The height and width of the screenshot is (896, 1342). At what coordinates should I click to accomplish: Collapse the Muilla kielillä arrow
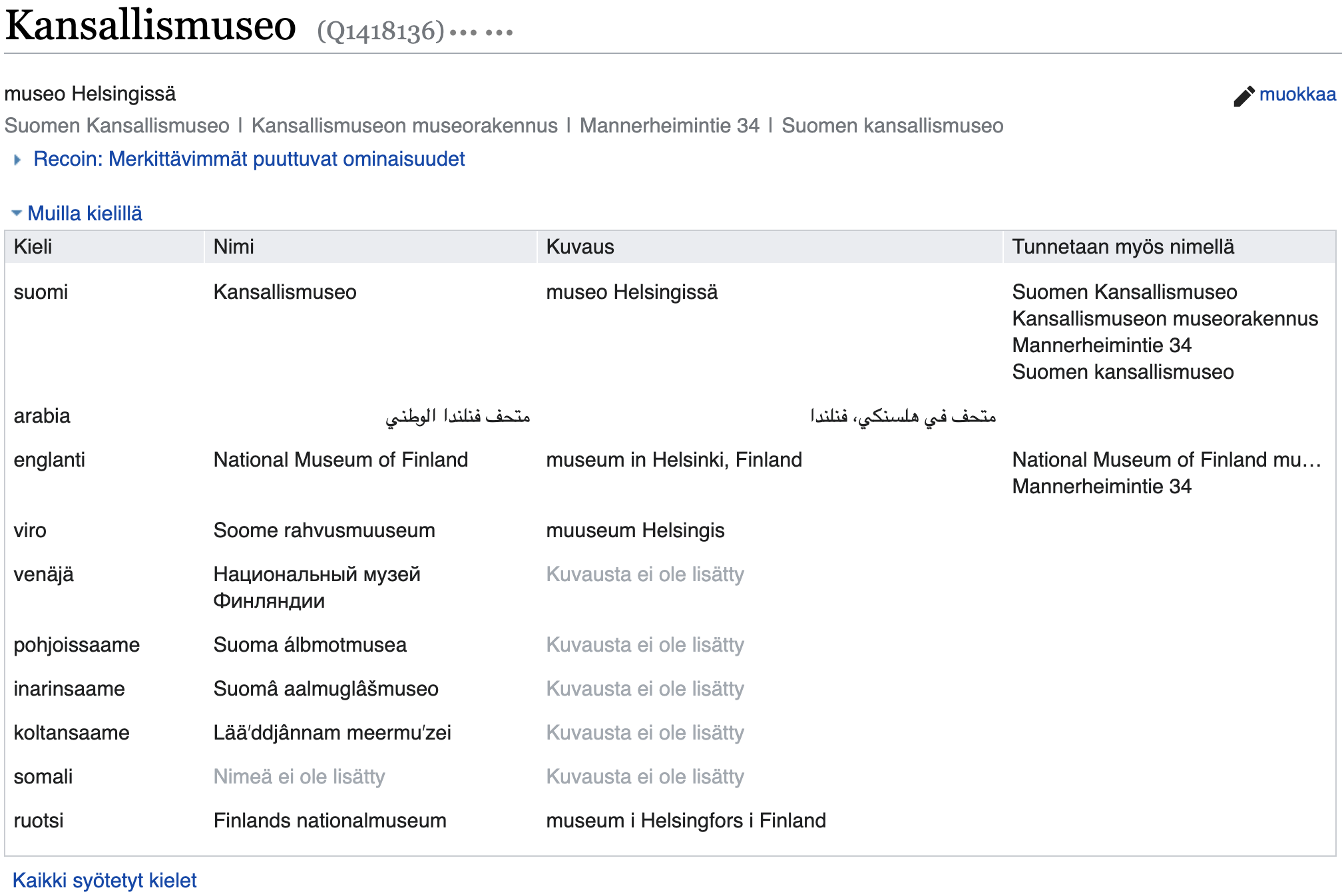tap(17, 213)
